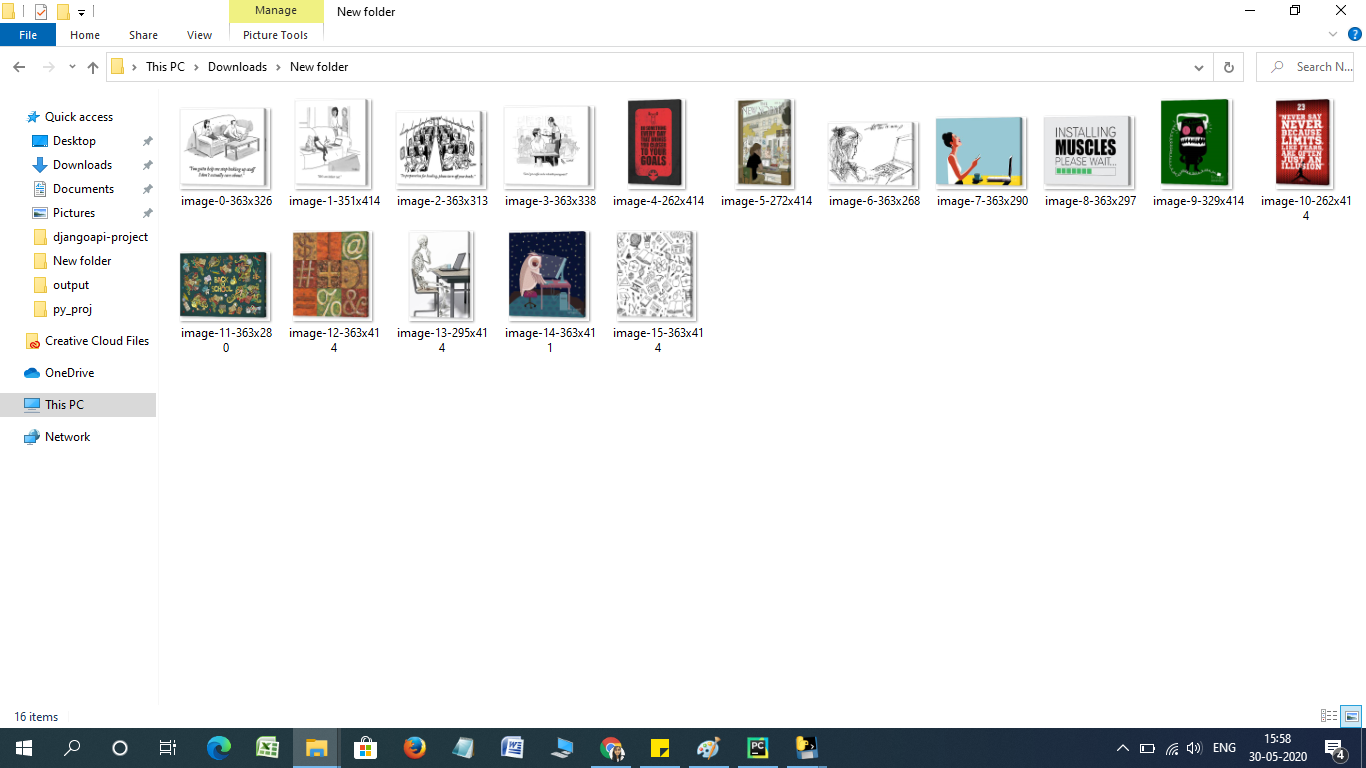Viewport: 1366px width, 768px height.
Task: Launch PyCharm from the taskbar
Action: click(757, 747)
